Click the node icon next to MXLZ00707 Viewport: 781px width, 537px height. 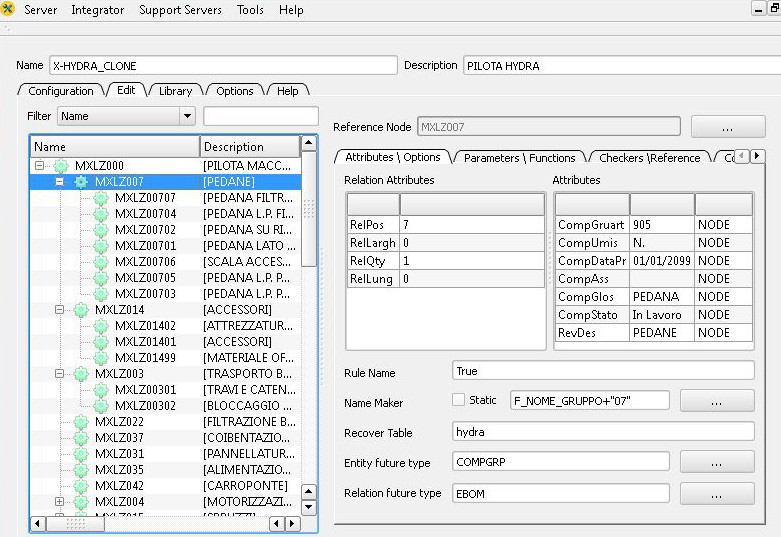click(x=100, y=198)
